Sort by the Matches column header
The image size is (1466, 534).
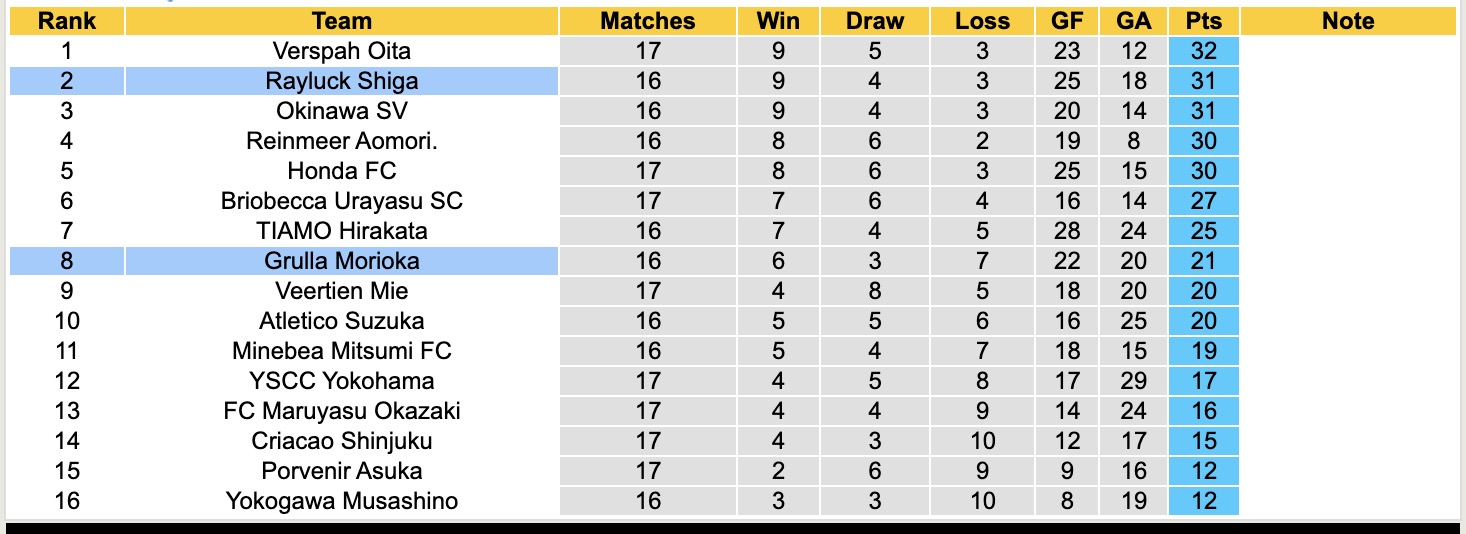(648, 21)
